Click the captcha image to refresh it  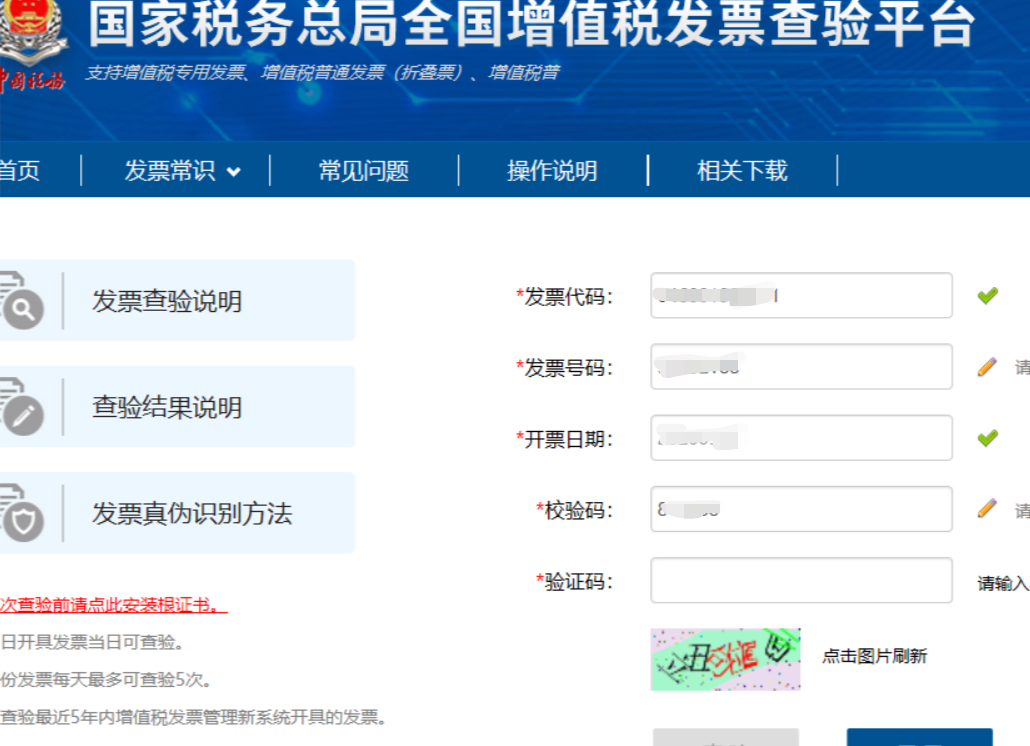coord(725,659)
